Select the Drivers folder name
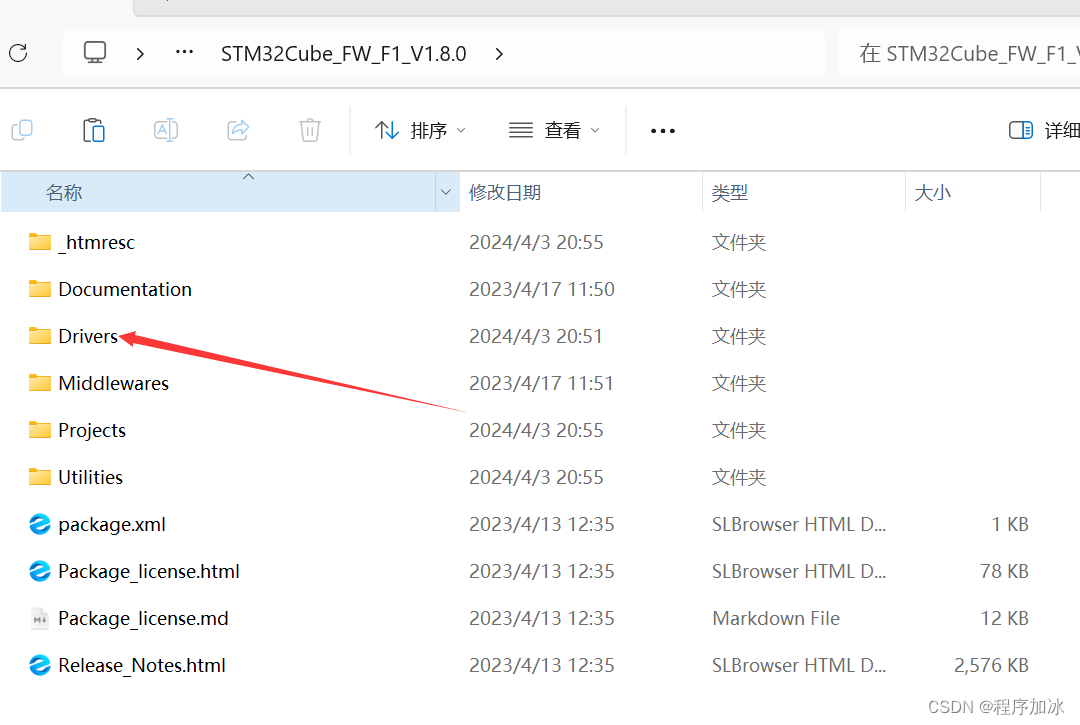Image resolution: width=1080 pixels, height=725 pixels. (88, 336)
